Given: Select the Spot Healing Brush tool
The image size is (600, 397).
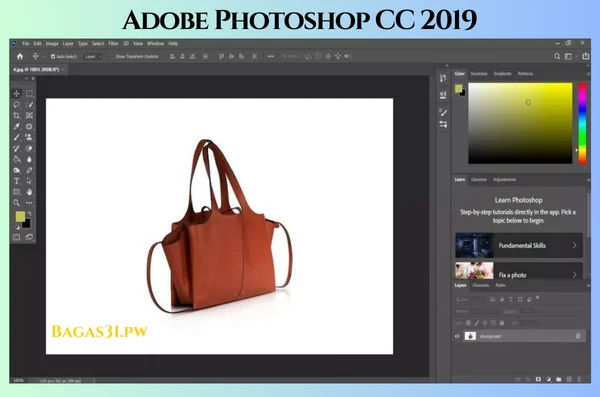Looking at the screenshot, I should (x=29, y=126).
